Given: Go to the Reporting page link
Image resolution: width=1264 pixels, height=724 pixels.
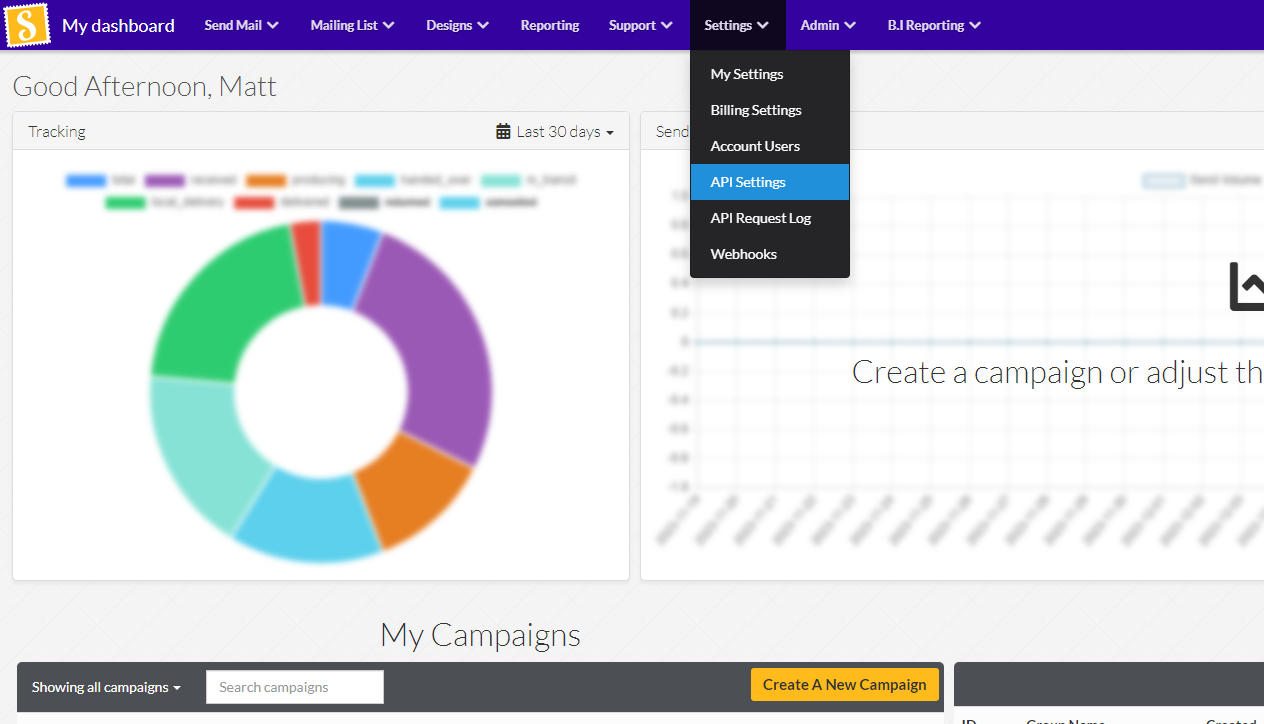Looking at the screenshot, I should click(x=549, y=25).
